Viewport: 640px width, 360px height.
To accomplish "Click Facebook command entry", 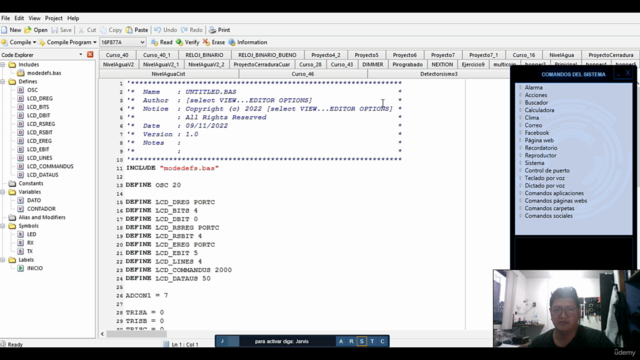I will tap(537, 133).
